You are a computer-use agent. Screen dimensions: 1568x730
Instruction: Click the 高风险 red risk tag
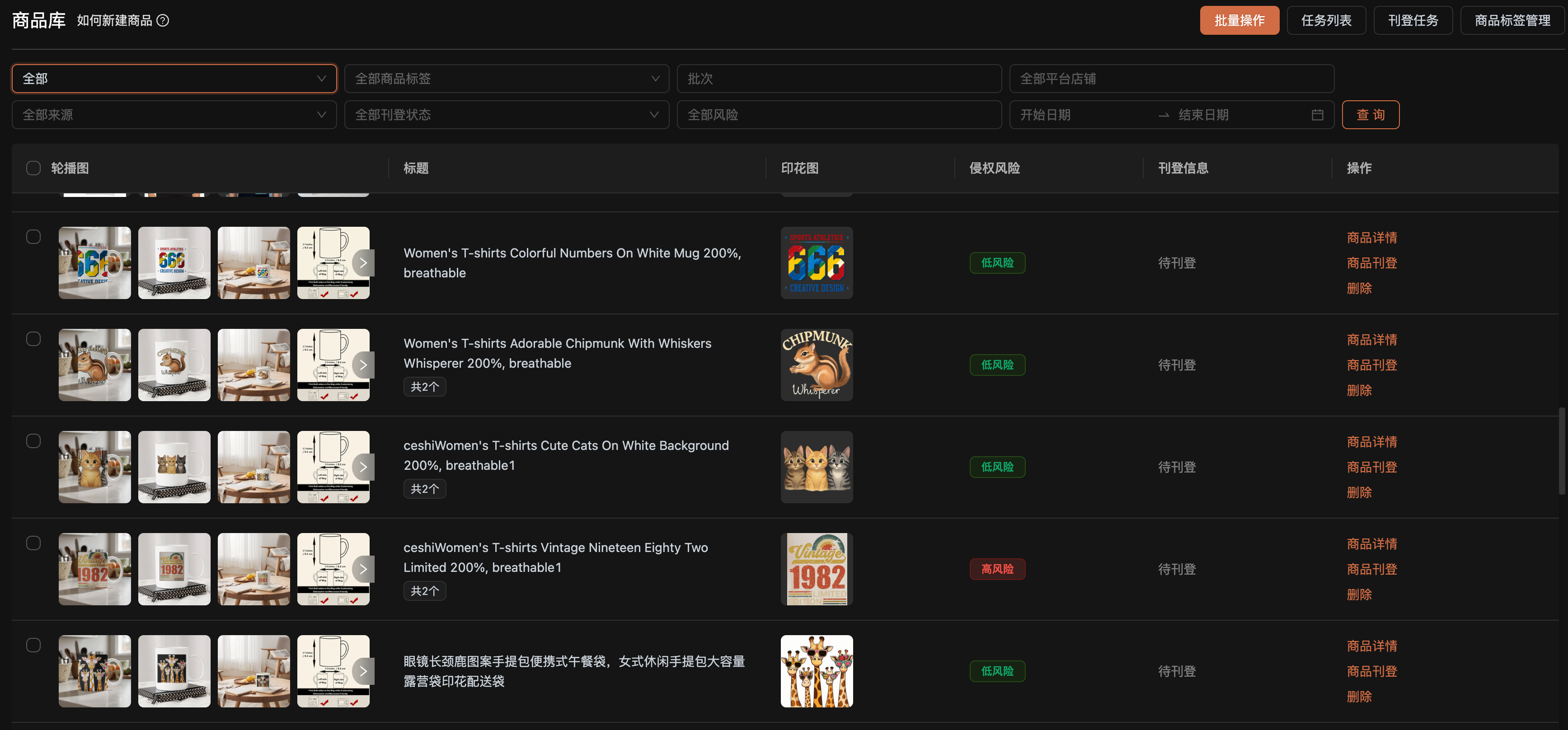click(997, 569)
